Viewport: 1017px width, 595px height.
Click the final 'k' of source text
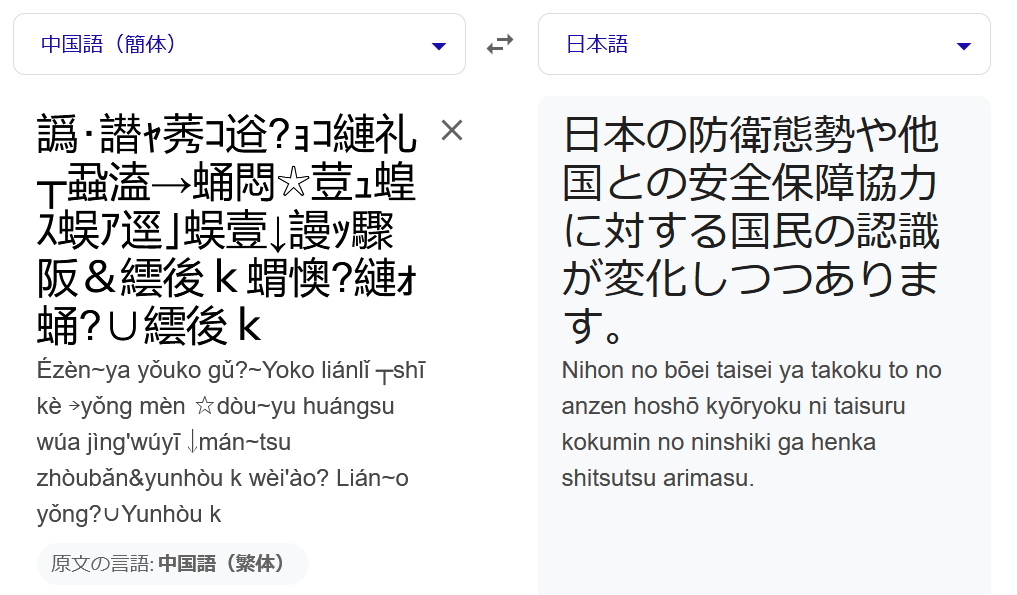pyautogui.click(x=249, y=326)
